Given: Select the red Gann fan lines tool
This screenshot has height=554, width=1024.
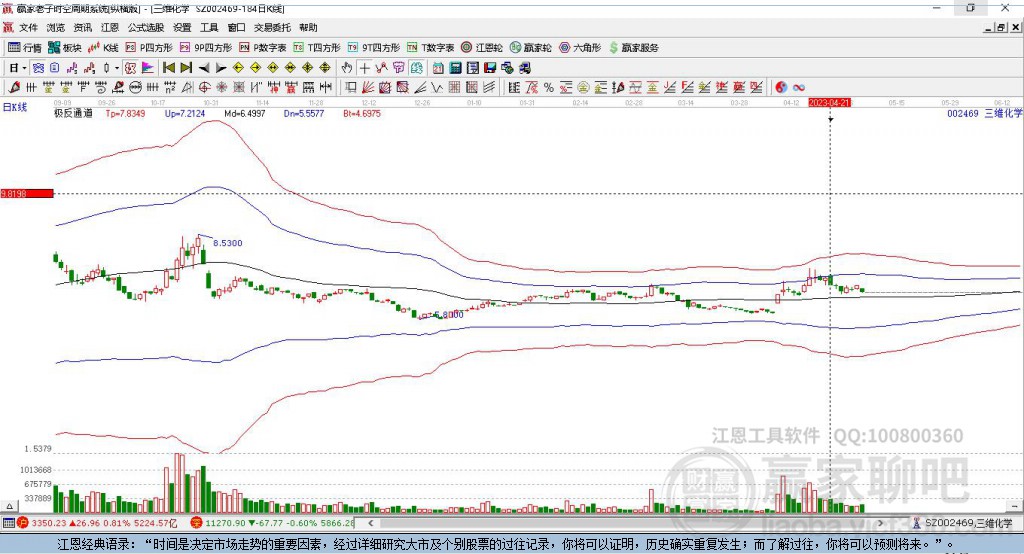Looking at the screenshot, I should coord(368,87).
